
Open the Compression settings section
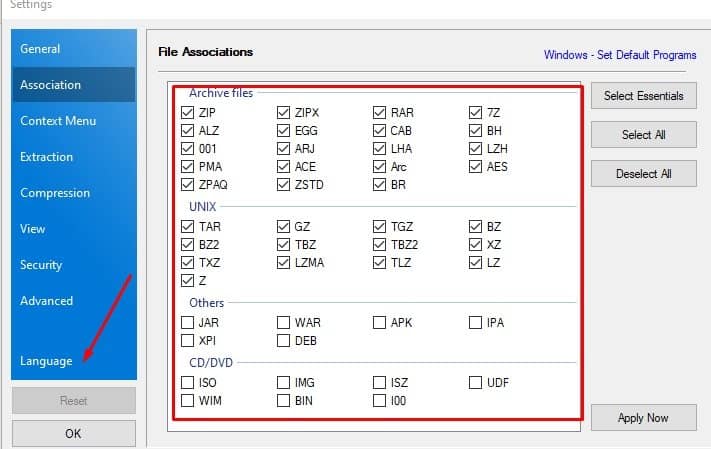[55, 193]
